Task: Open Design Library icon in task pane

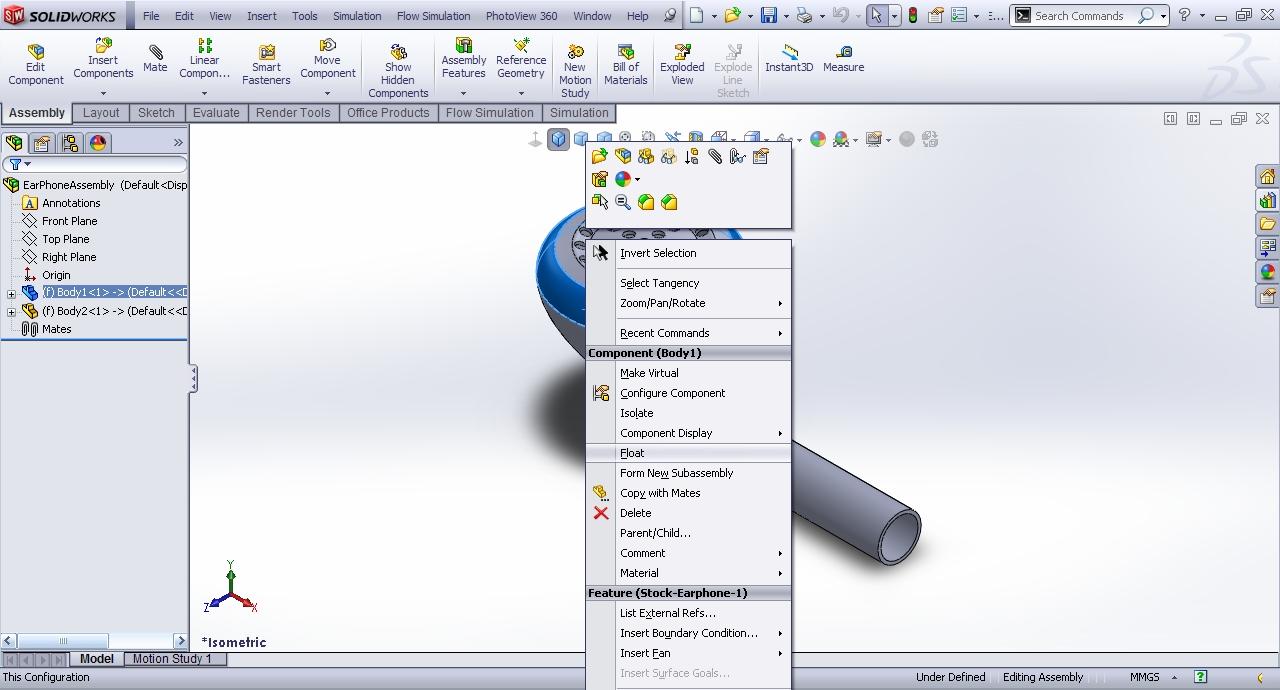Action: click(x=1268, y=200)
